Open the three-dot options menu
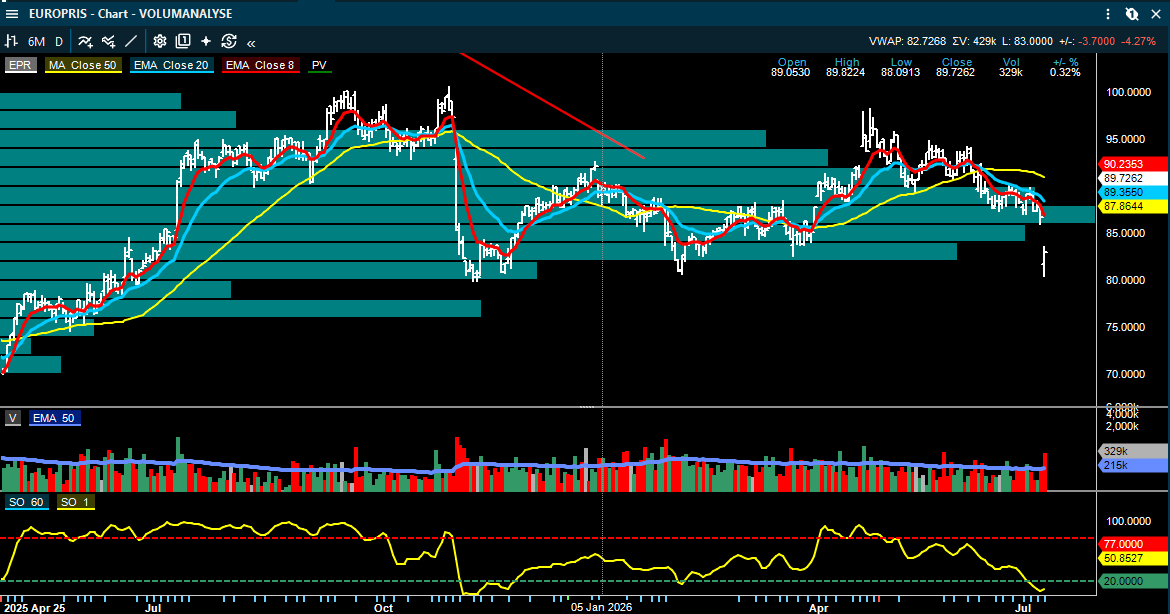This screenshot has width=1170, height=614. pyautogui.click(x=1108, y=13)
